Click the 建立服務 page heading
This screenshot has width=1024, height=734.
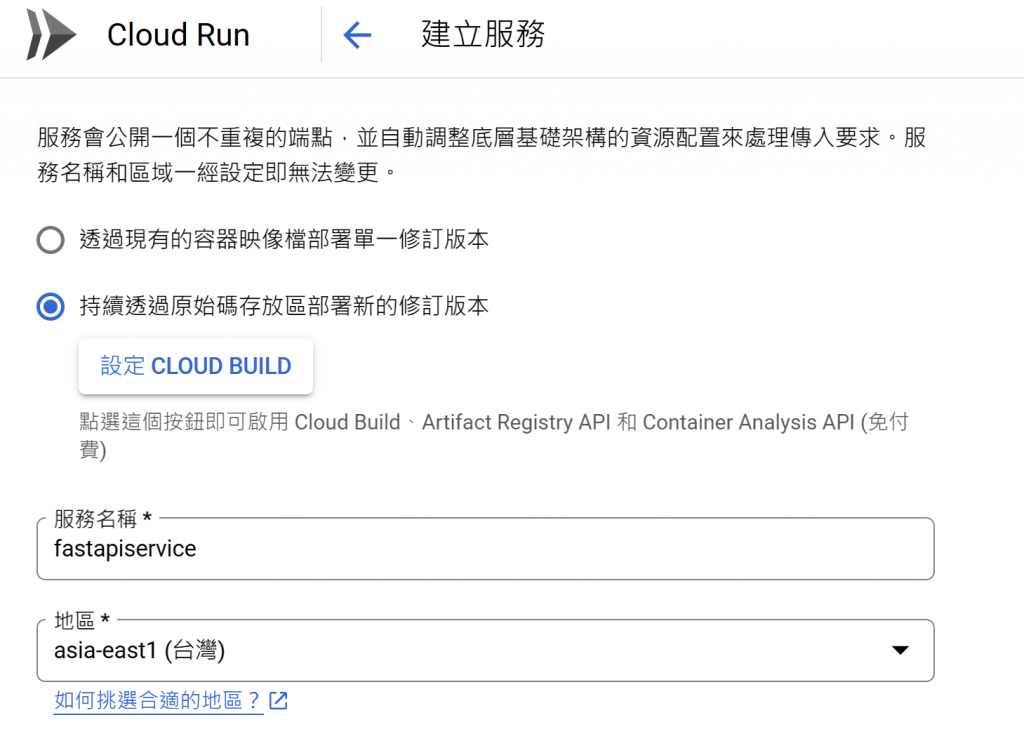pyautogui.click(x=483, y=35)
